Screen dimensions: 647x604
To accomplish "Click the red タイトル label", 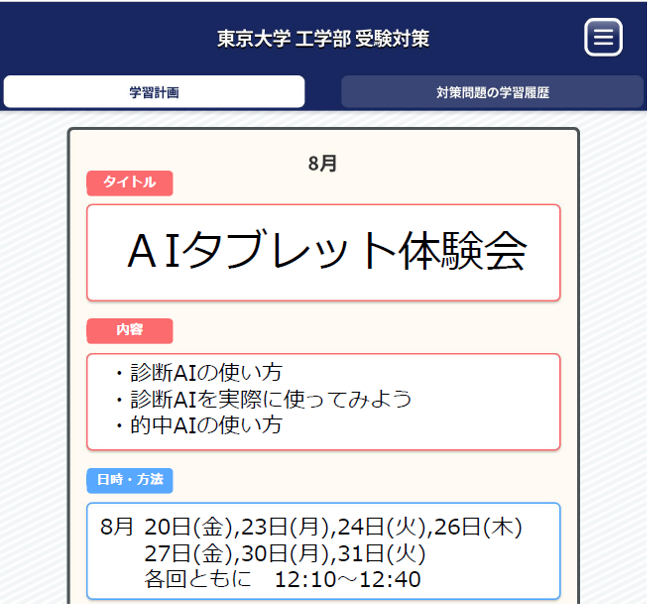I will [130, 183].
